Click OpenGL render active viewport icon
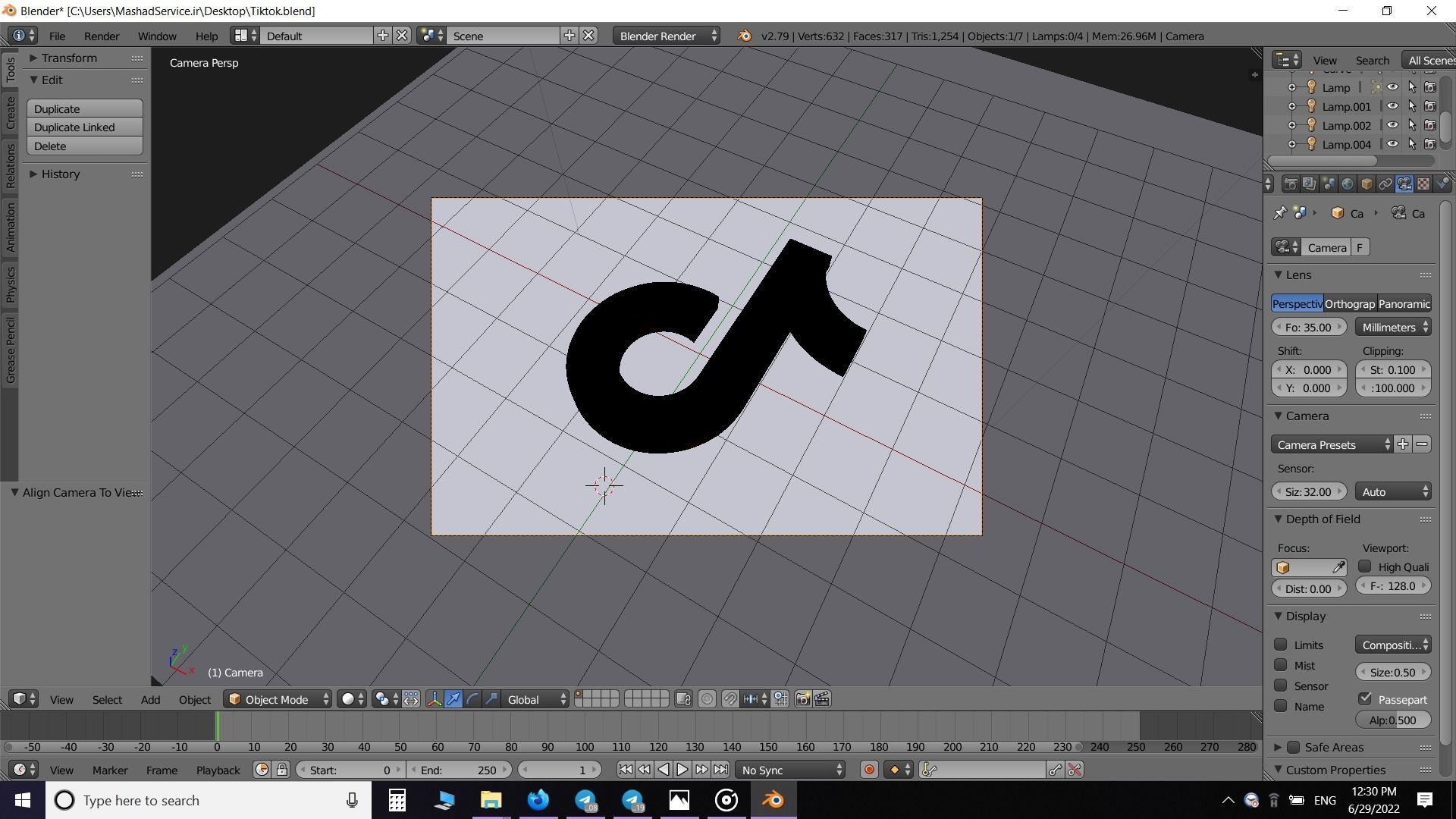The image size is (1456, 819). pos(802,699)
